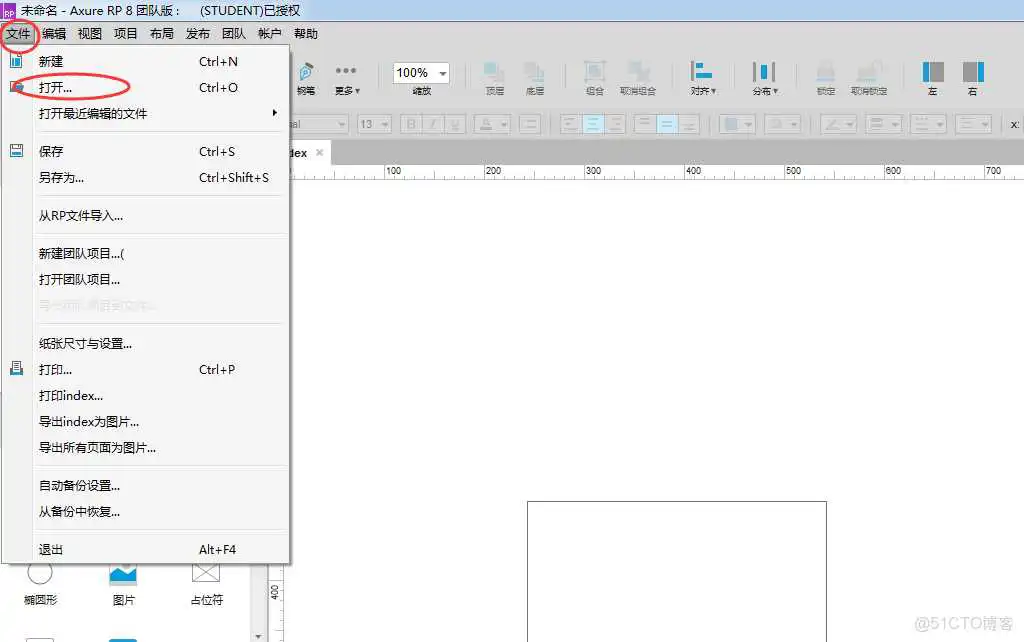Select the Pen (钢笔) tool
Screen dimensions: 1024x642
(x=305, y=74)
